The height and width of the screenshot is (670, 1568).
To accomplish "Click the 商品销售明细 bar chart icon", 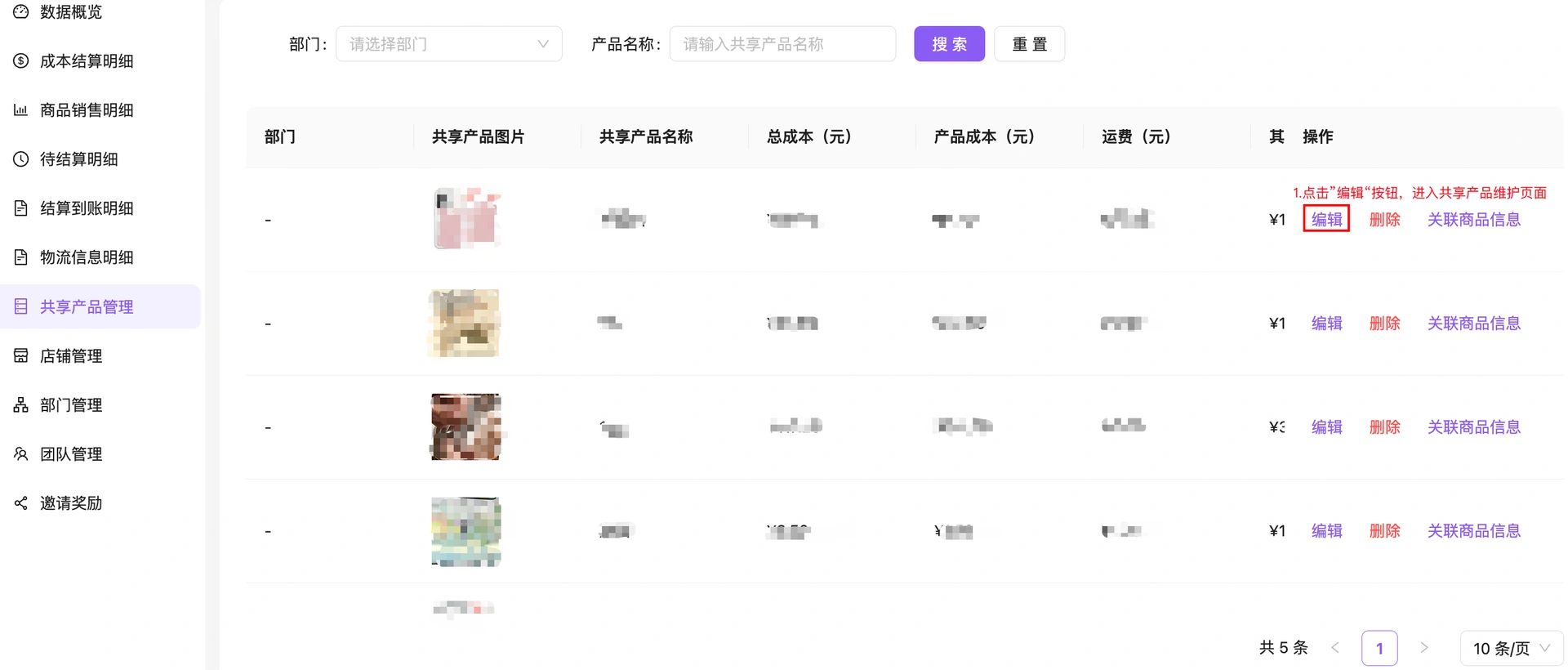I will tap(21, 109).
